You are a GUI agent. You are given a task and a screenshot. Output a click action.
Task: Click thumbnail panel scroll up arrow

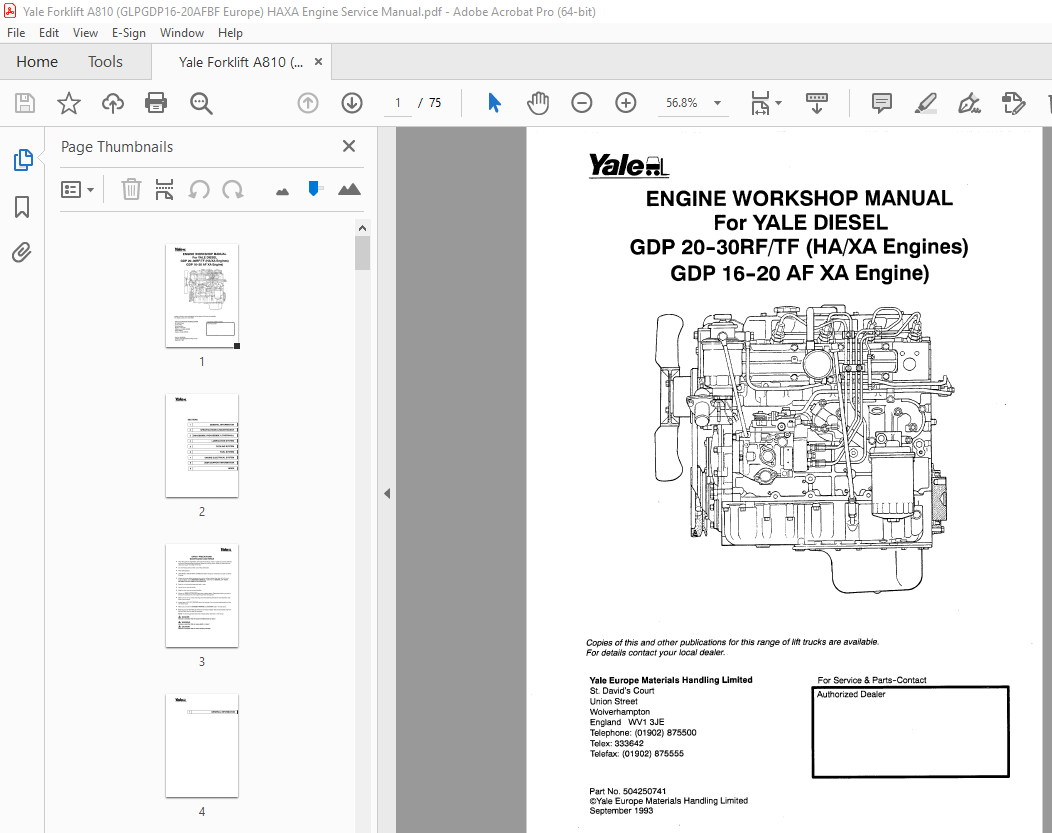point(362,228)
